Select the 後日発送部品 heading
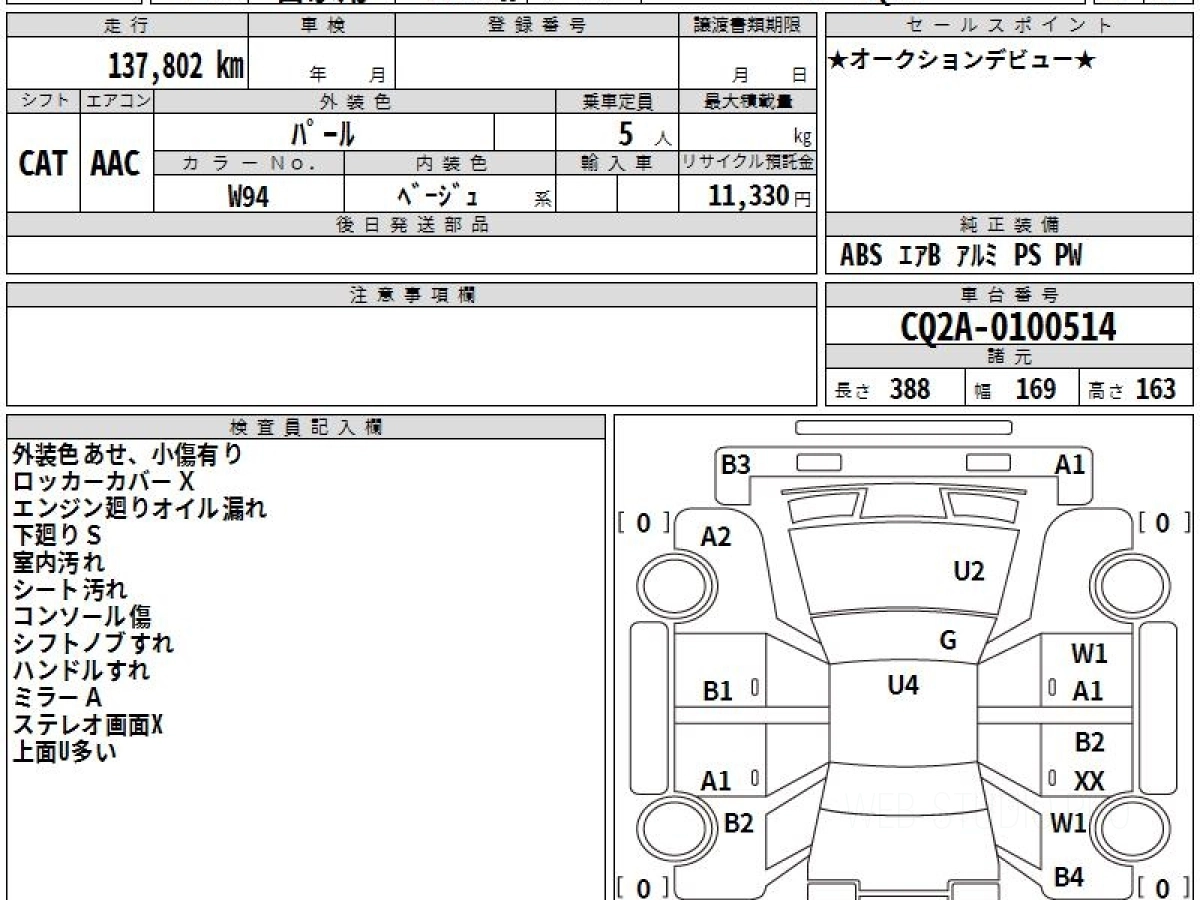This screenshot has width=1200, height=900. click(x=411, y=225)
